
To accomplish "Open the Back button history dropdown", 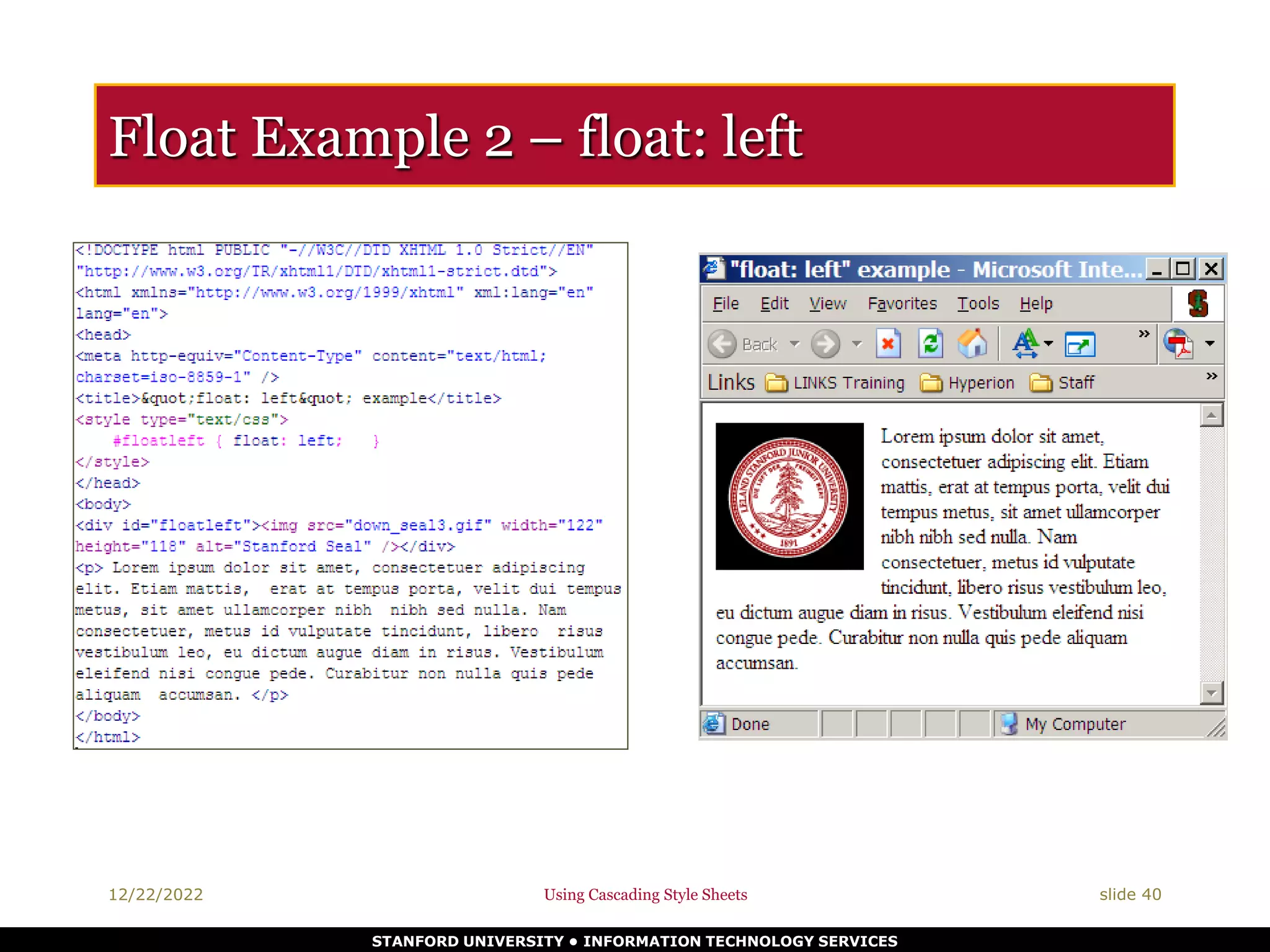I will pyautogui.click(x=794, y=344).
